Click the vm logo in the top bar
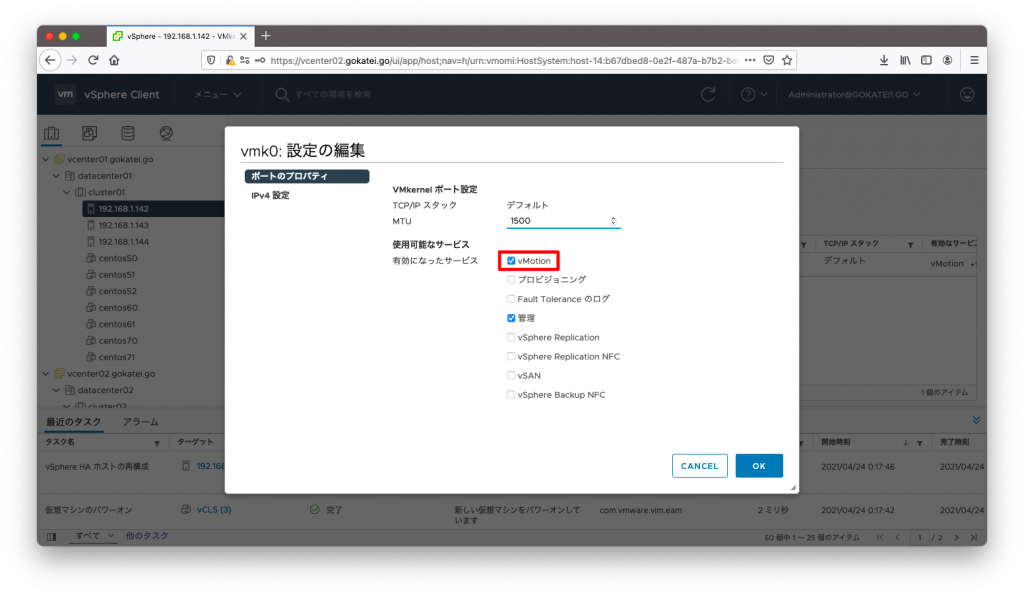The width and height of the screenshot is (1024, 595). (x=64, y=94)
